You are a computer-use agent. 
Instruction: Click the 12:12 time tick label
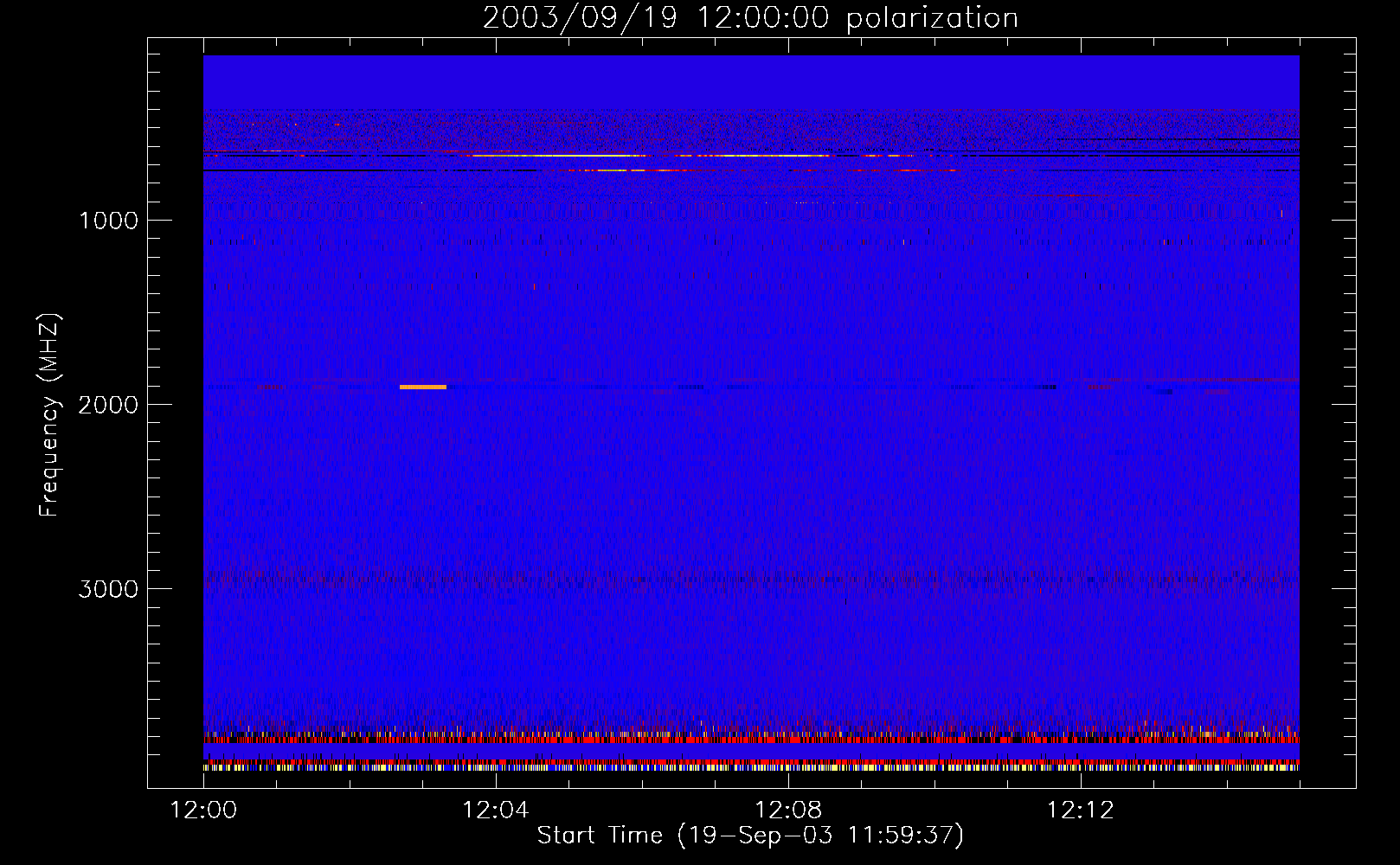(x=1081, y=811)
